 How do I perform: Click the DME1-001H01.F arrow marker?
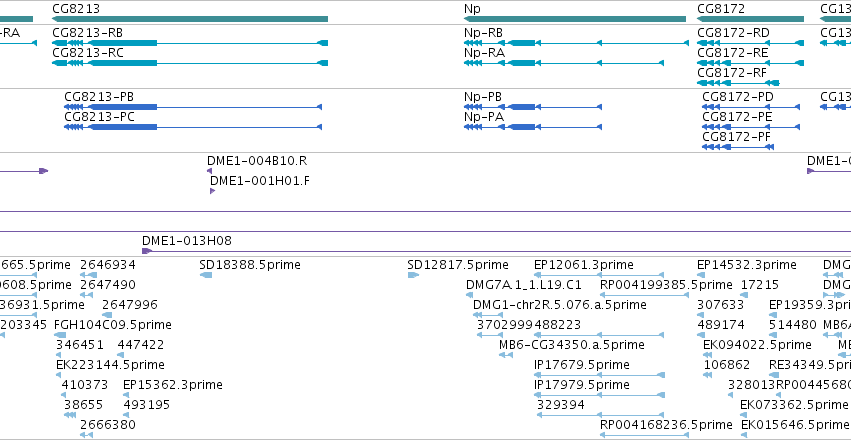click(x=212, y=191)
